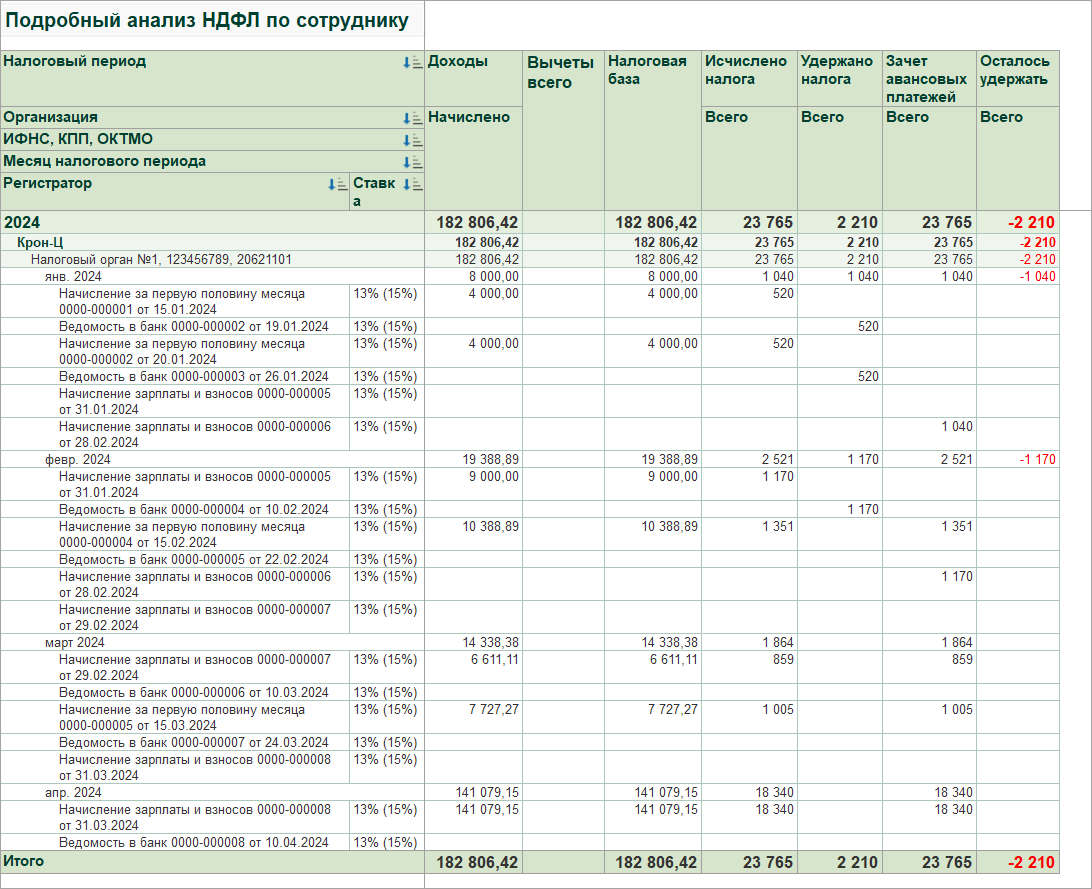Click income cell 9 000,00

pyautogui.click(x=494, y=477)
